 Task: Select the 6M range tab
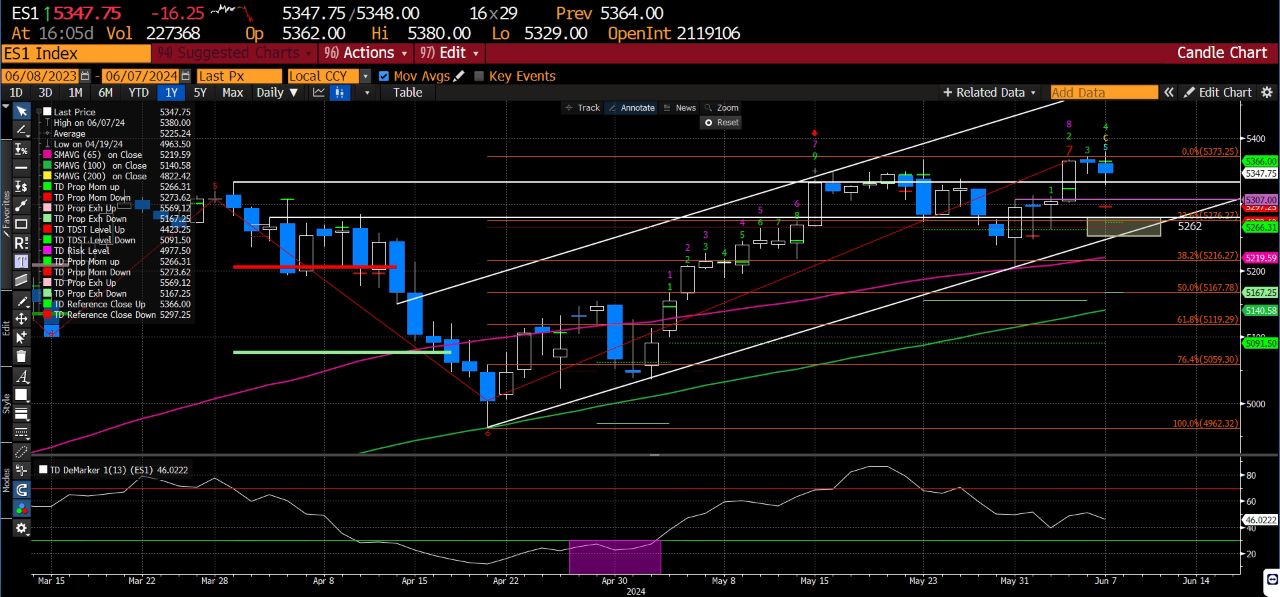(x=105, y=92)
